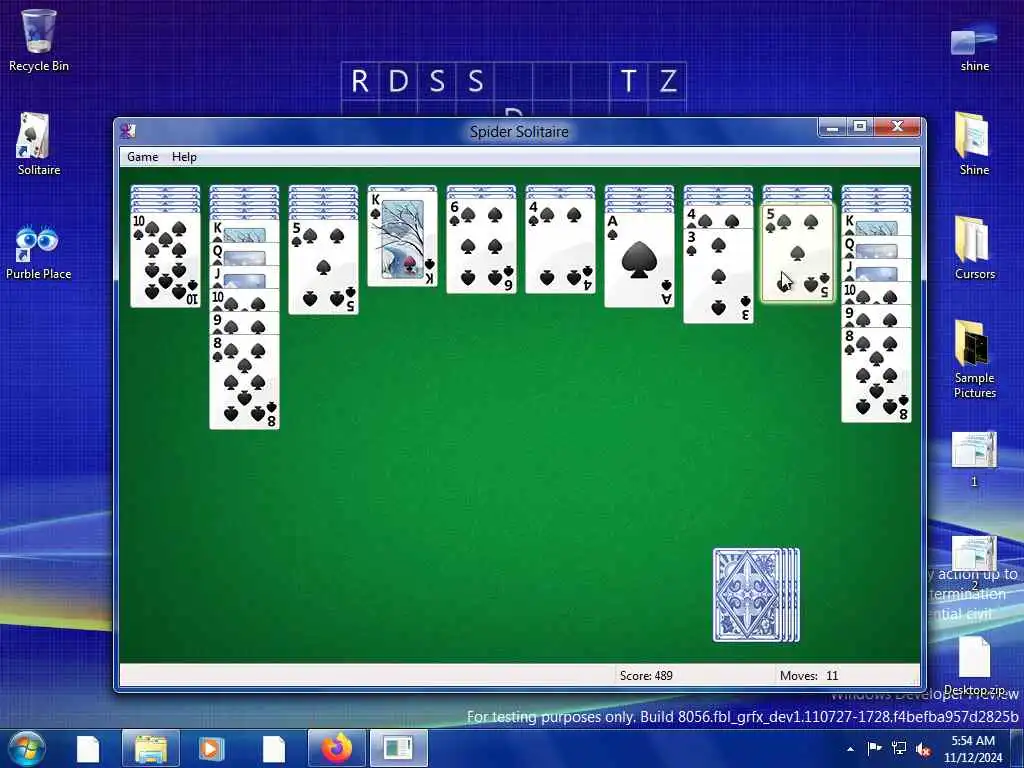Open the Windows Start button
Image resolution: width=1024 pixels, height=768 pixels.
point(26,748)
